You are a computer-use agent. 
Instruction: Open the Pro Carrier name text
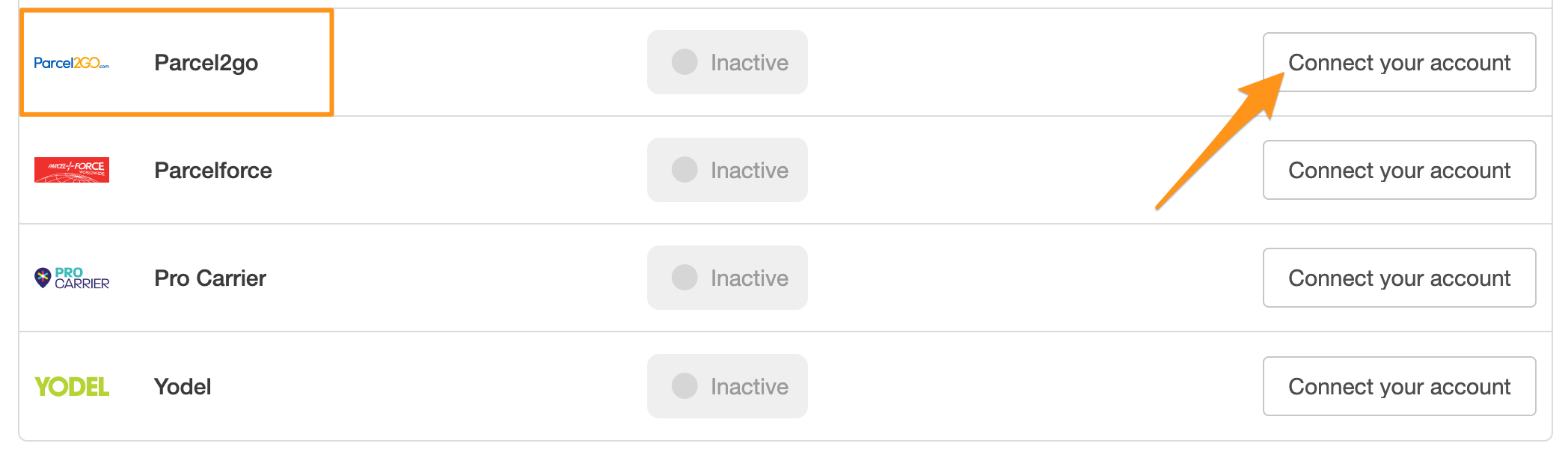click(x=210, y=278)
